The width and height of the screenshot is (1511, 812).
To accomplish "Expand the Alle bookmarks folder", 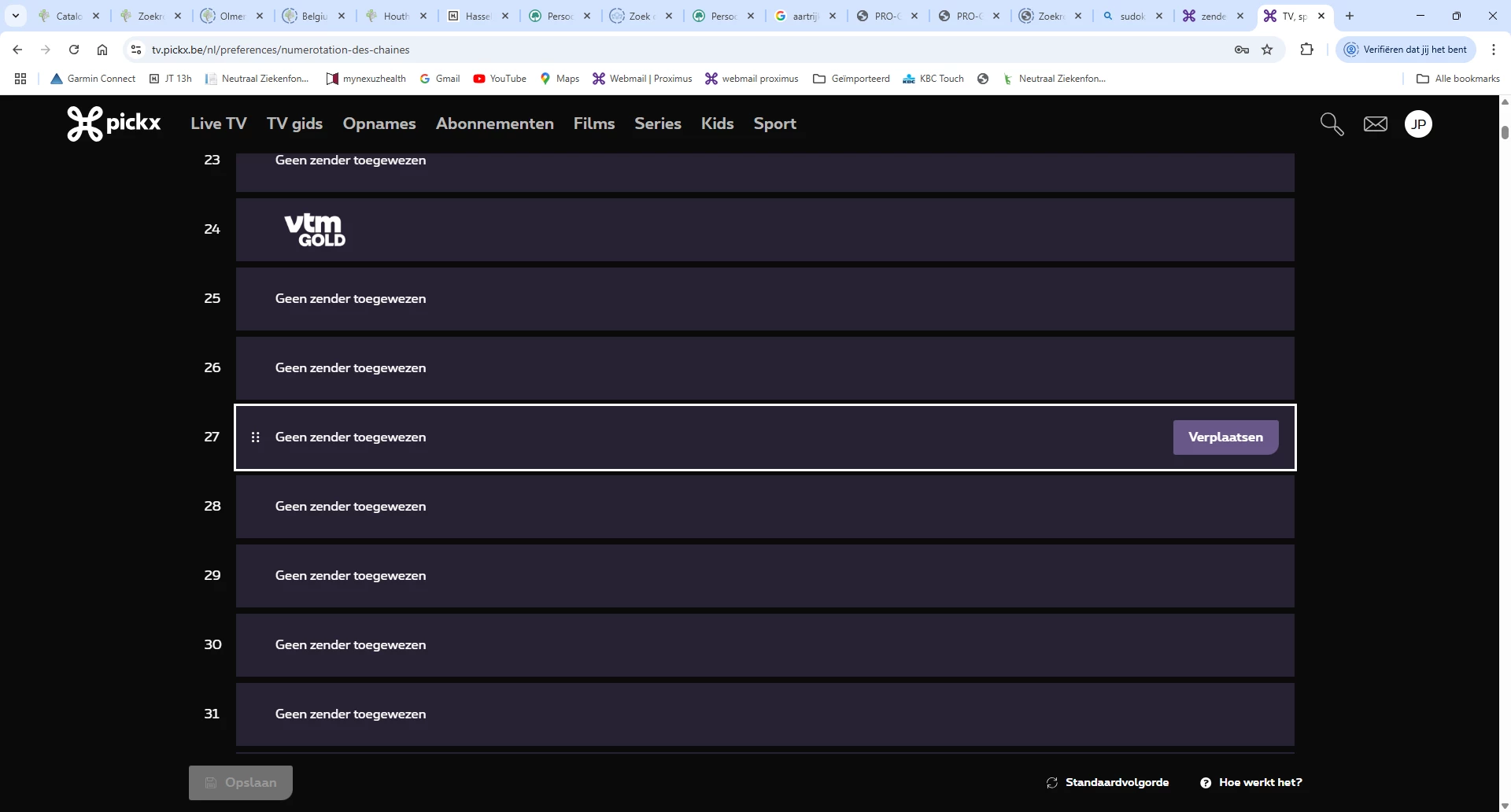I will [x=1458, y=79].
